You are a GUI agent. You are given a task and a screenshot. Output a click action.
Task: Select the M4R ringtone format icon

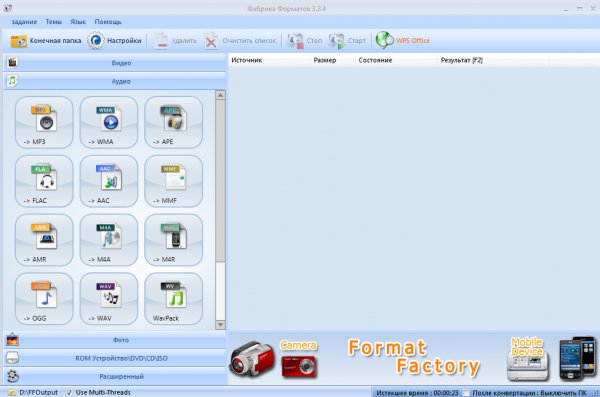tap(173, 240)
